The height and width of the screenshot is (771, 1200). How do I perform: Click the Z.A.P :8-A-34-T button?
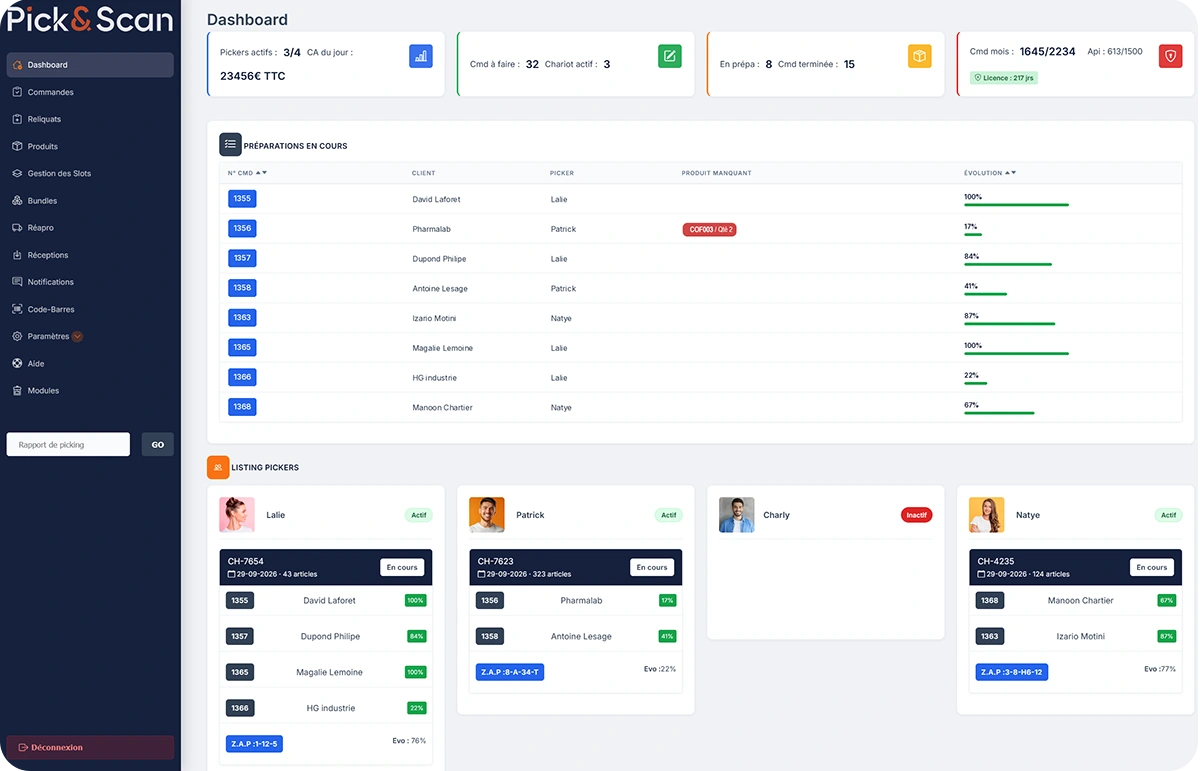510,672
